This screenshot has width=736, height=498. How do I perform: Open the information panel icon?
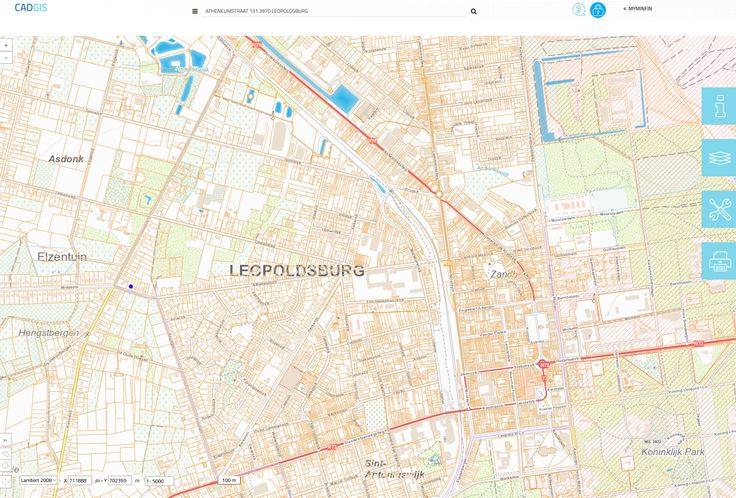(718, 106)
